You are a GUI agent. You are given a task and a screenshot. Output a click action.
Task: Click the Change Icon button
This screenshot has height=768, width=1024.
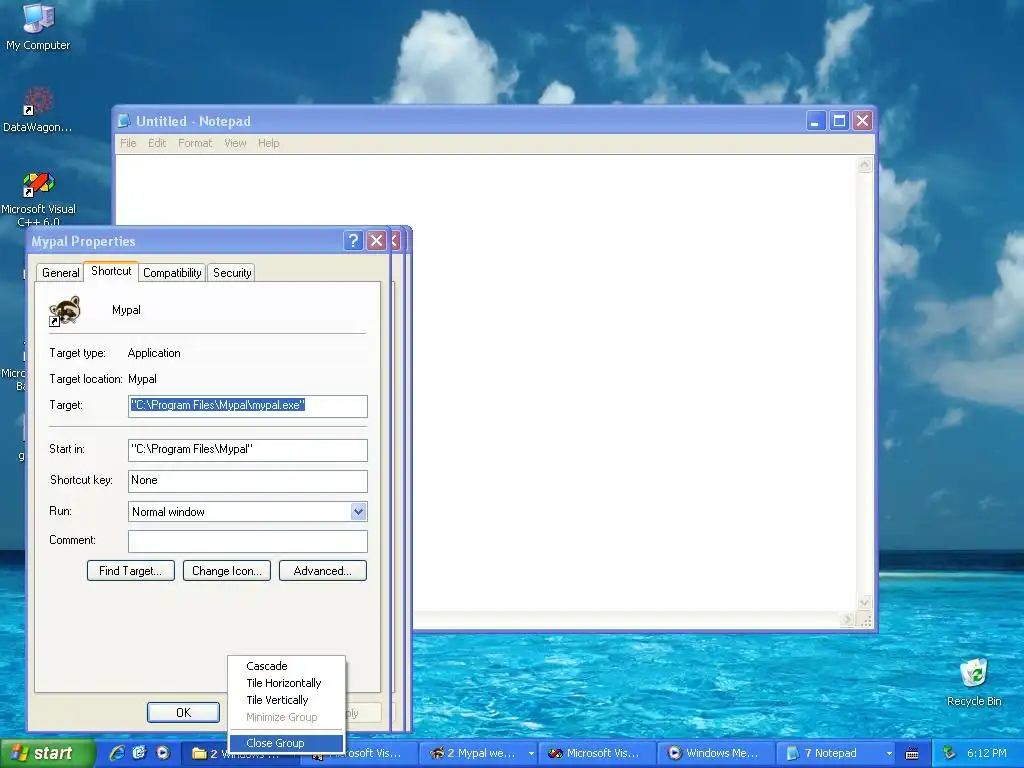point(227,571)
